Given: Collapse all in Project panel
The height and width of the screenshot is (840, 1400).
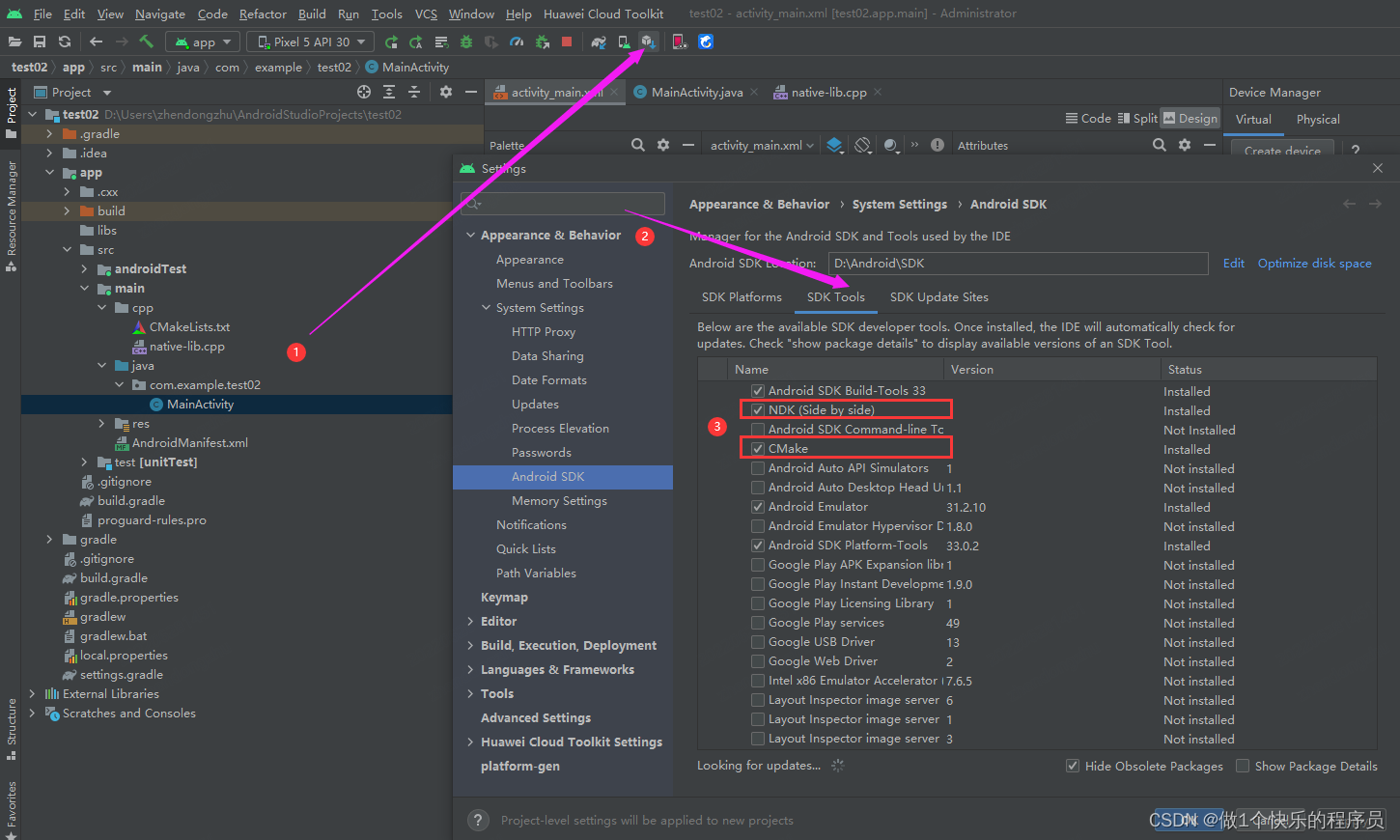Looking at the screenshot, I should click(414, 92).
